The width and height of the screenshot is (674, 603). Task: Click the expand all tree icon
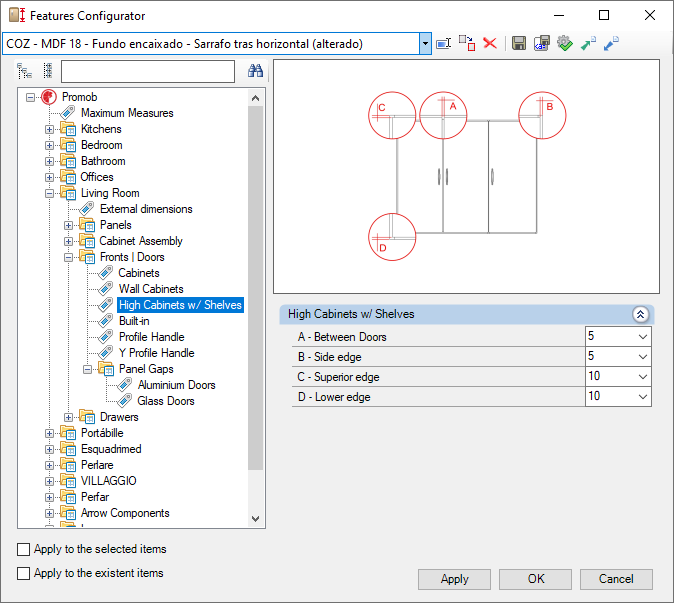pos(25,71)
